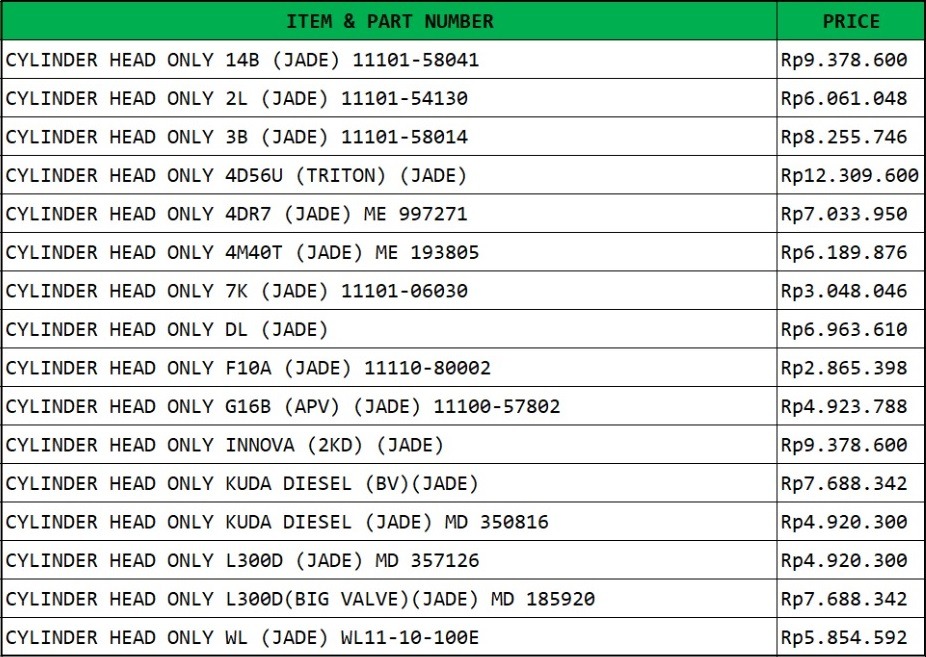Click the 3B (JADE) 11101-58014 item cell
This screenshot has height=657, width=926.
click(389, 136)
